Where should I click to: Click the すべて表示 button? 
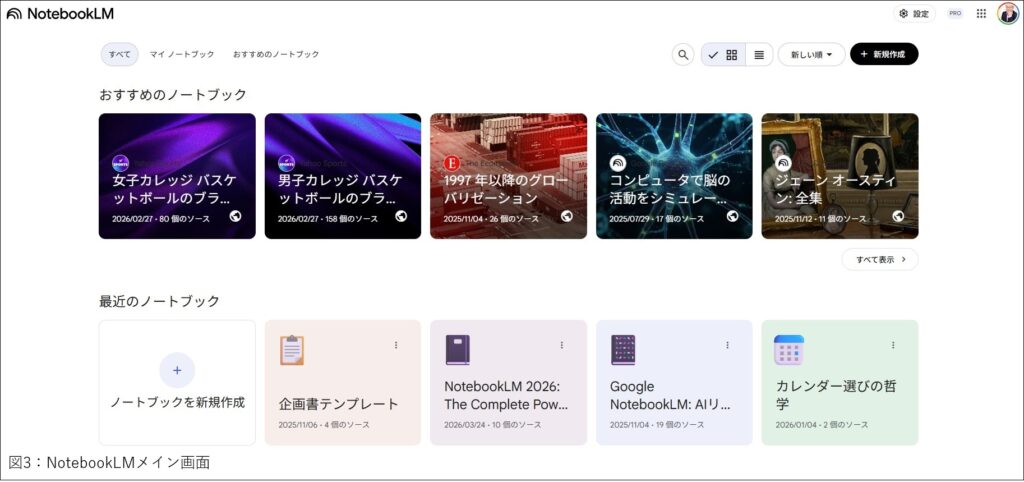[880, 259]
